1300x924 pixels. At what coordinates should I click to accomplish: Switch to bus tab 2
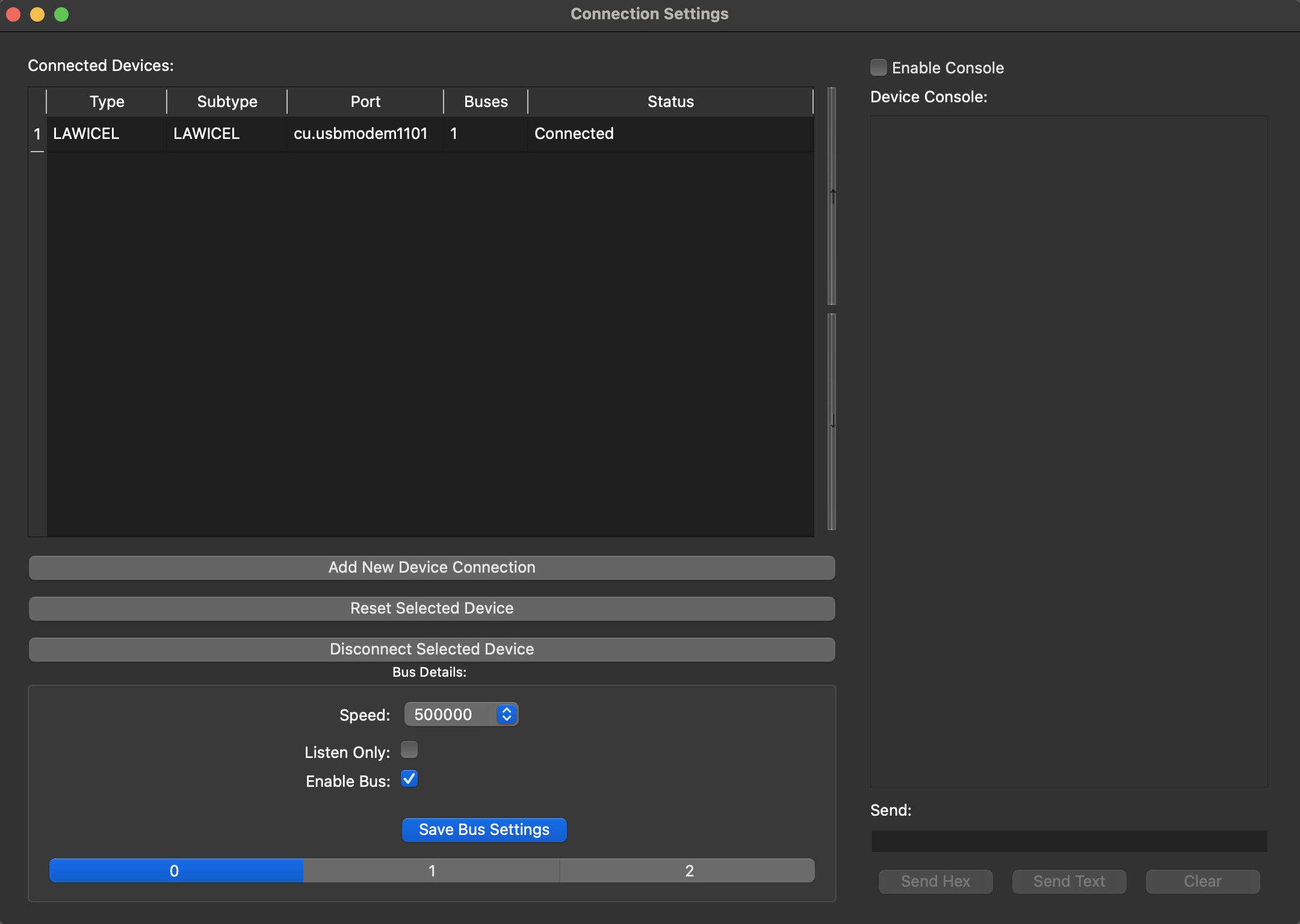coord(689,870)
